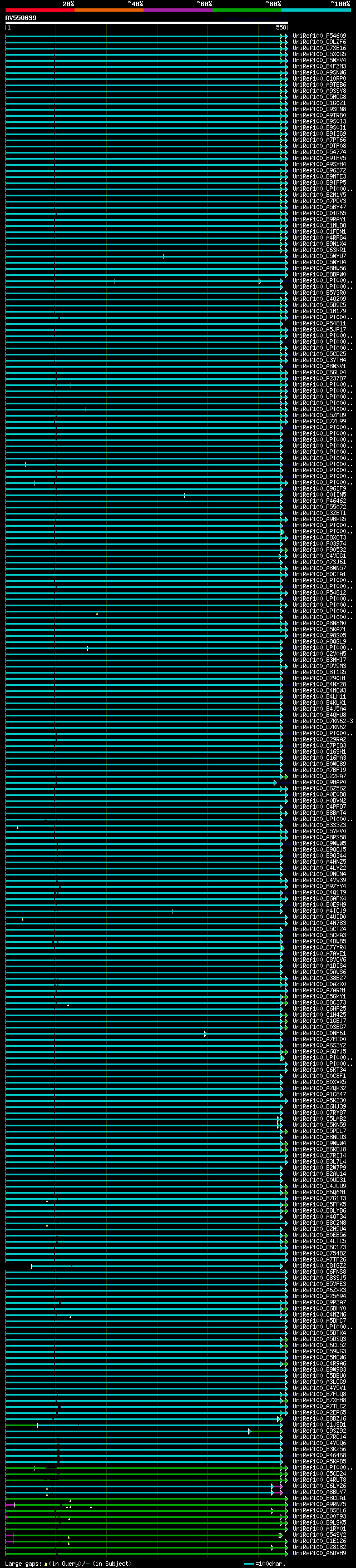
Task: Click hit label UniRef100_A6UVH9
Action: click(x=319, y=1553)
